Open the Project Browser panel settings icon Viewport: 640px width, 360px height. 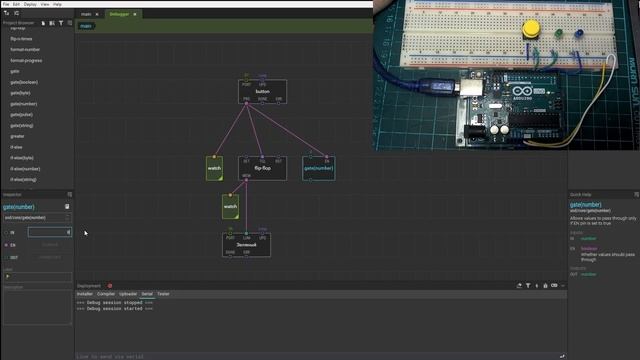70,23
